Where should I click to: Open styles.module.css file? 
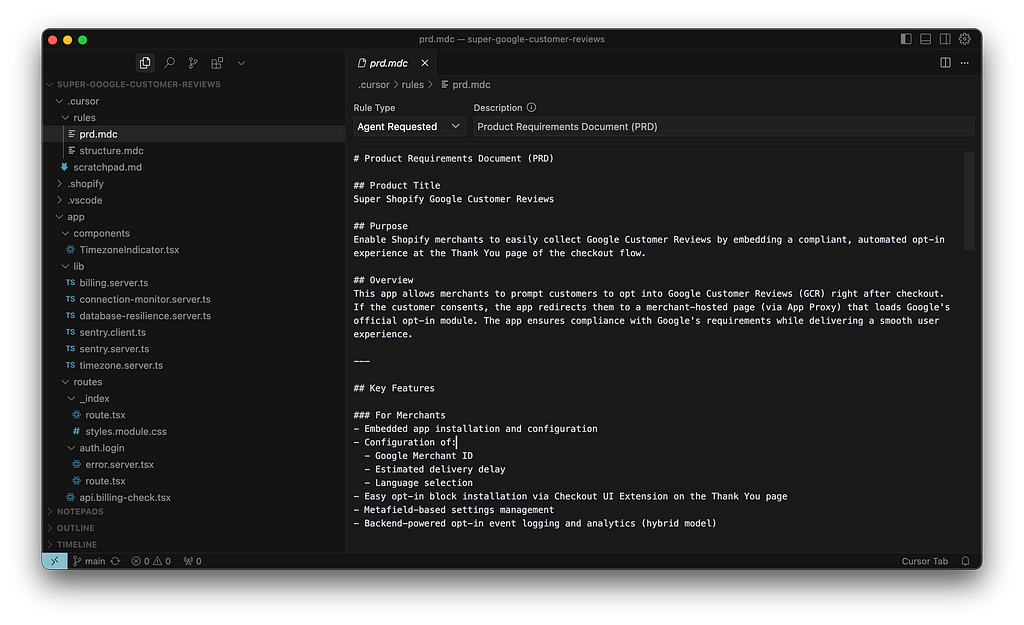125,432
